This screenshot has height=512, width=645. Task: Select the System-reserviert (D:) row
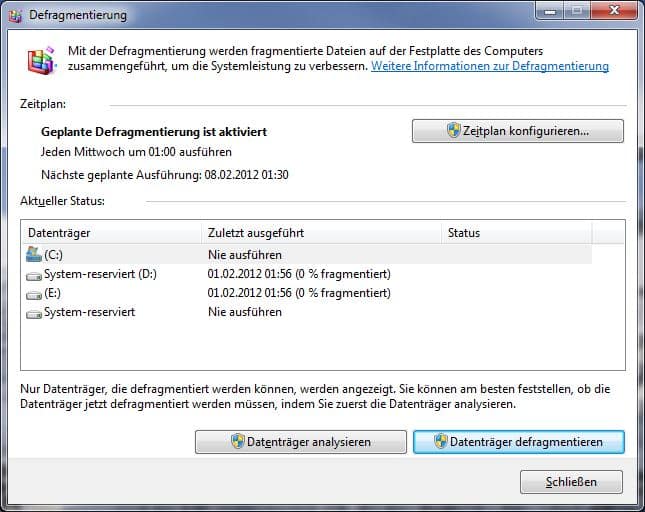tap(308, 274)
